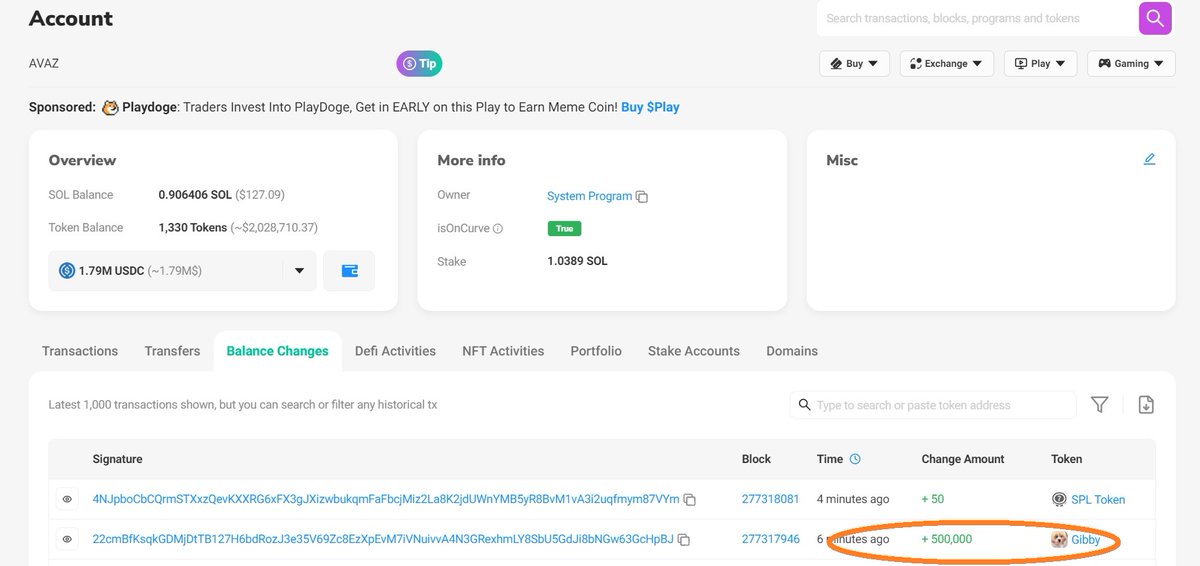Viewport: 1200px width, 566px height.
Task: Open block 277318081
Action: tap(770, 499)
